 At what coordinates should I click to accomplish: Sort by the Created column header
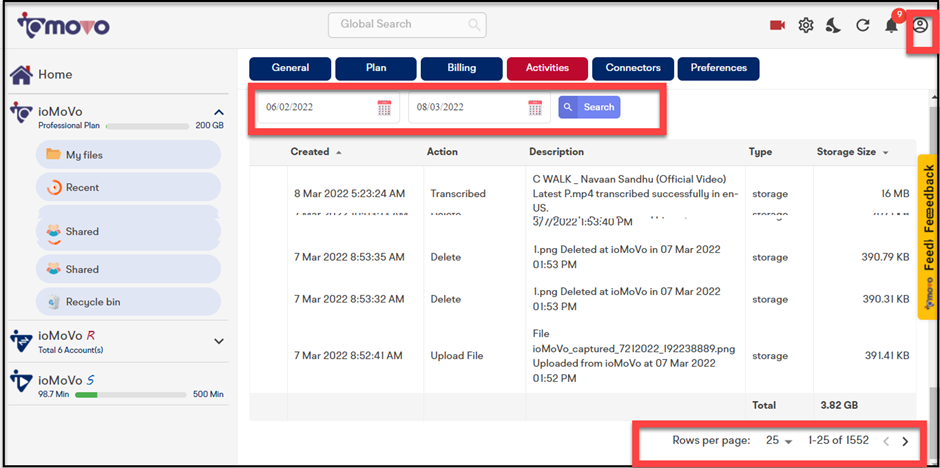point(310,152)
